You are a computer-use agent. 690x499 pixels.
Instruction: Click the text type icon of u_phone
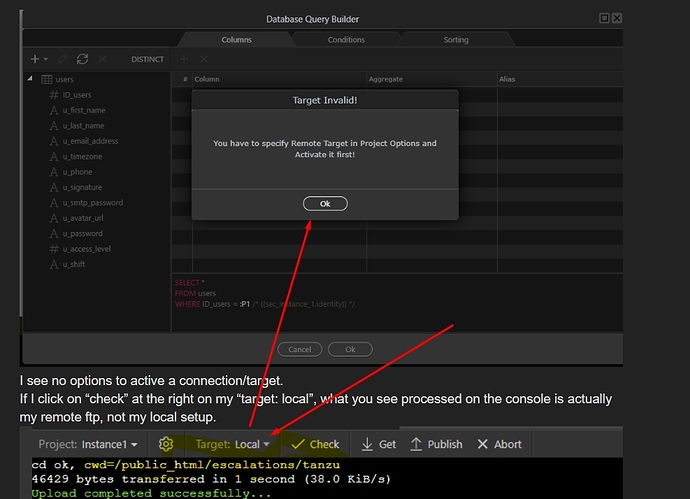point(54,172)
